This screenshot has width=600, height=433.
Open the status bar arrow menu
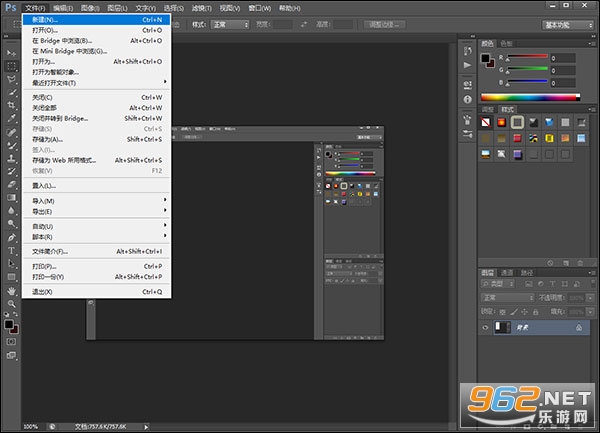click(x=146, y=427)
